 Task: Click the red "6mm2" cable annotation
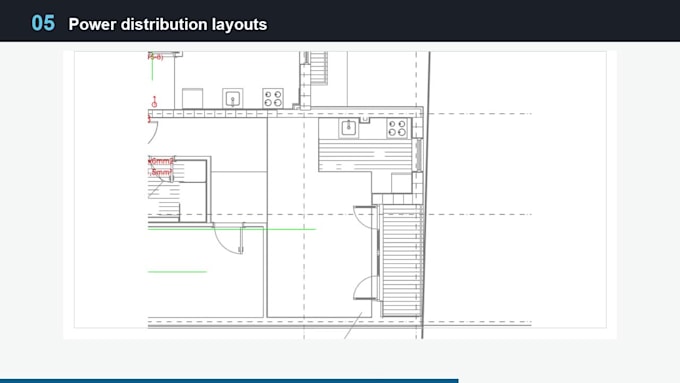(x=161, y=161)
